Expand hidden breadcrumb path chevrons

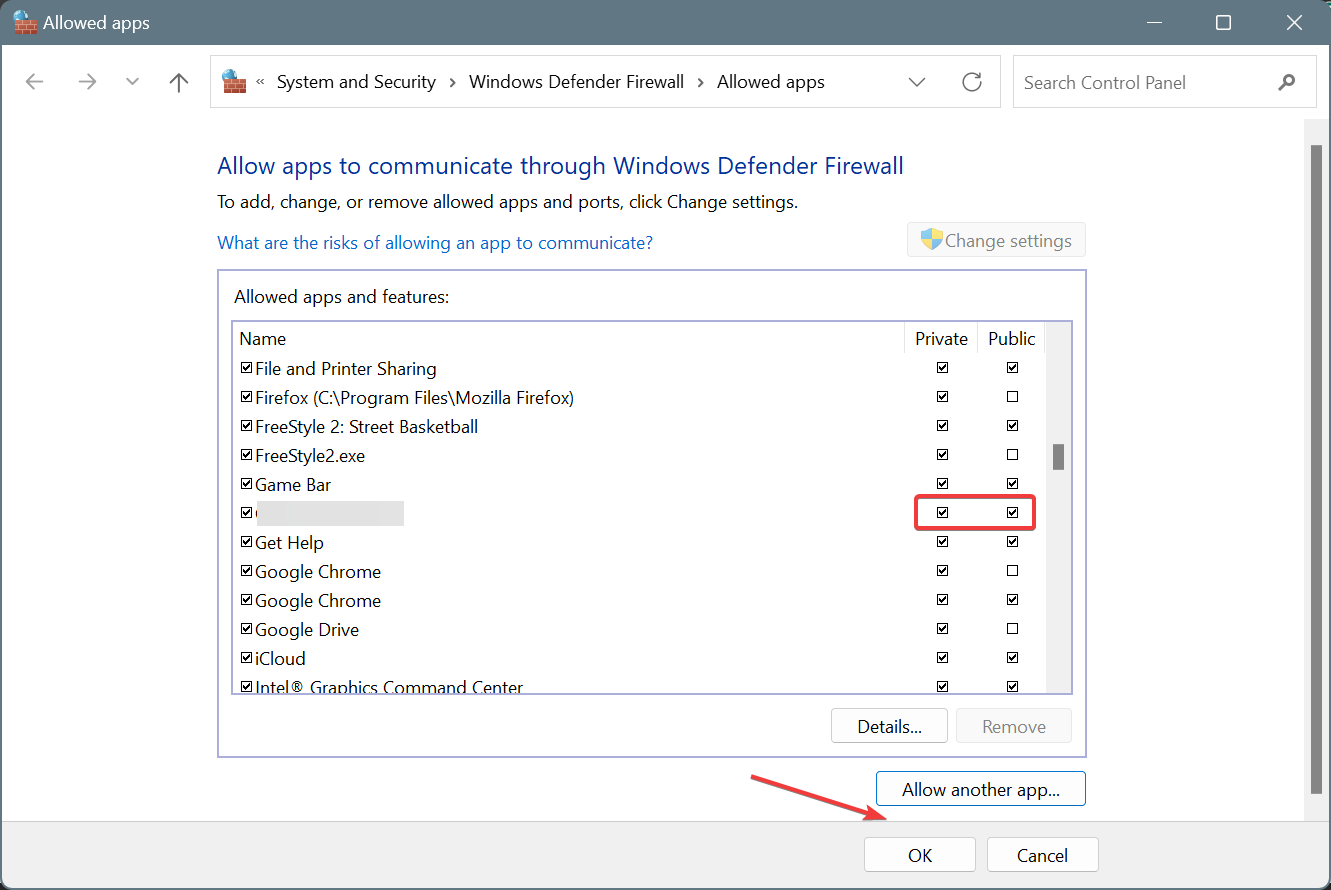pos(261,82)
